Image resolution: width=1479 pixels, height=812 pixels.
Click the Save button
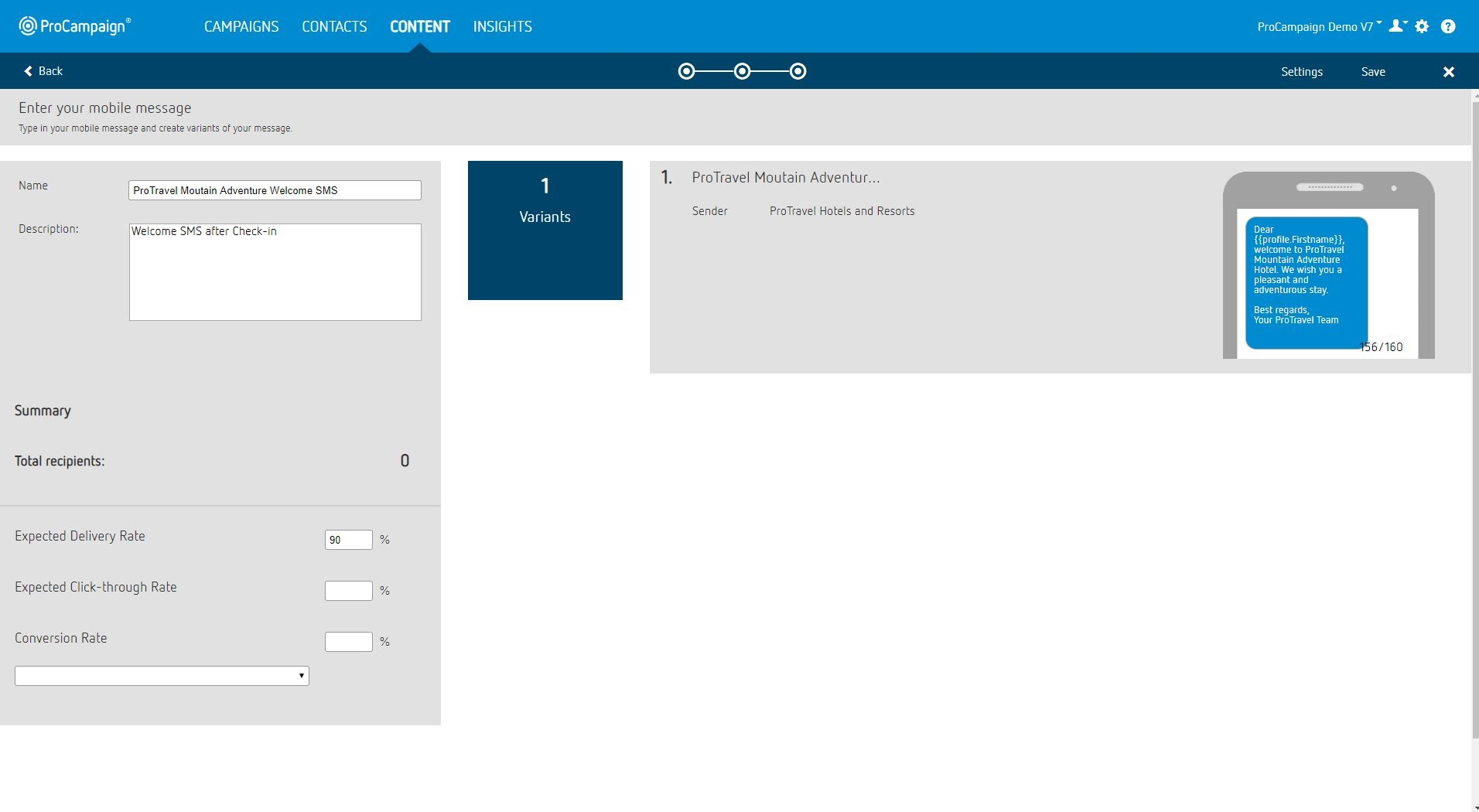click(x=1373, y=72)
